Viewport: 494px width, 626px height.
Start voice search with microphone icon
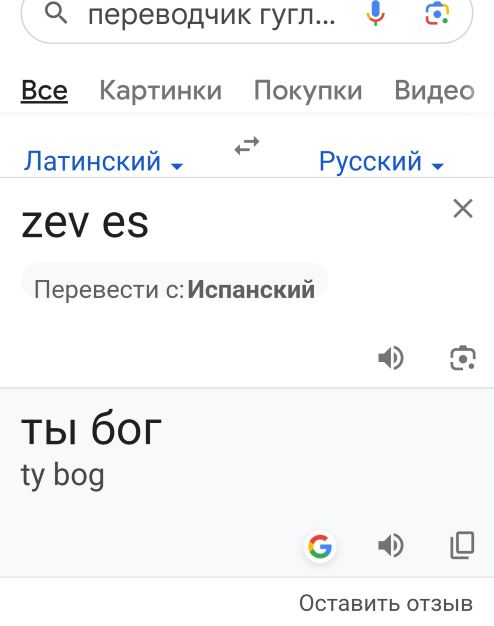(x=375, y=13)
